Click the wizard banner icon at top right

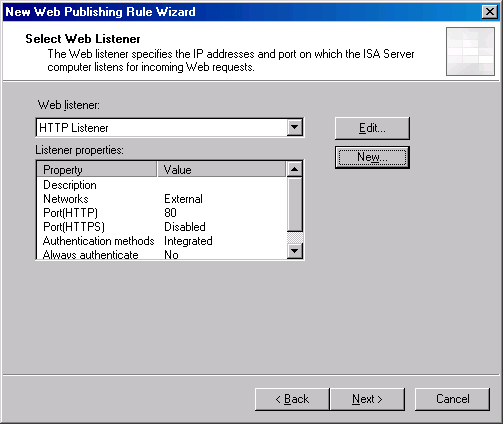tap(470, 51)
